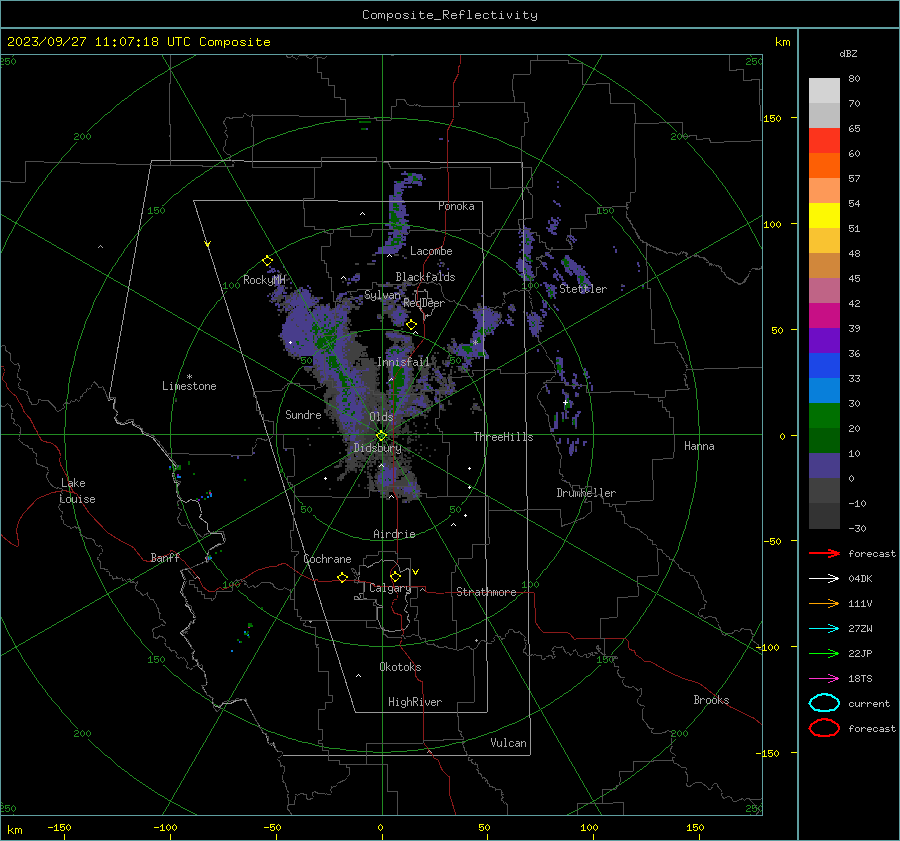Click the dBZ scale heading
The image size is (900, 841).
848,53
